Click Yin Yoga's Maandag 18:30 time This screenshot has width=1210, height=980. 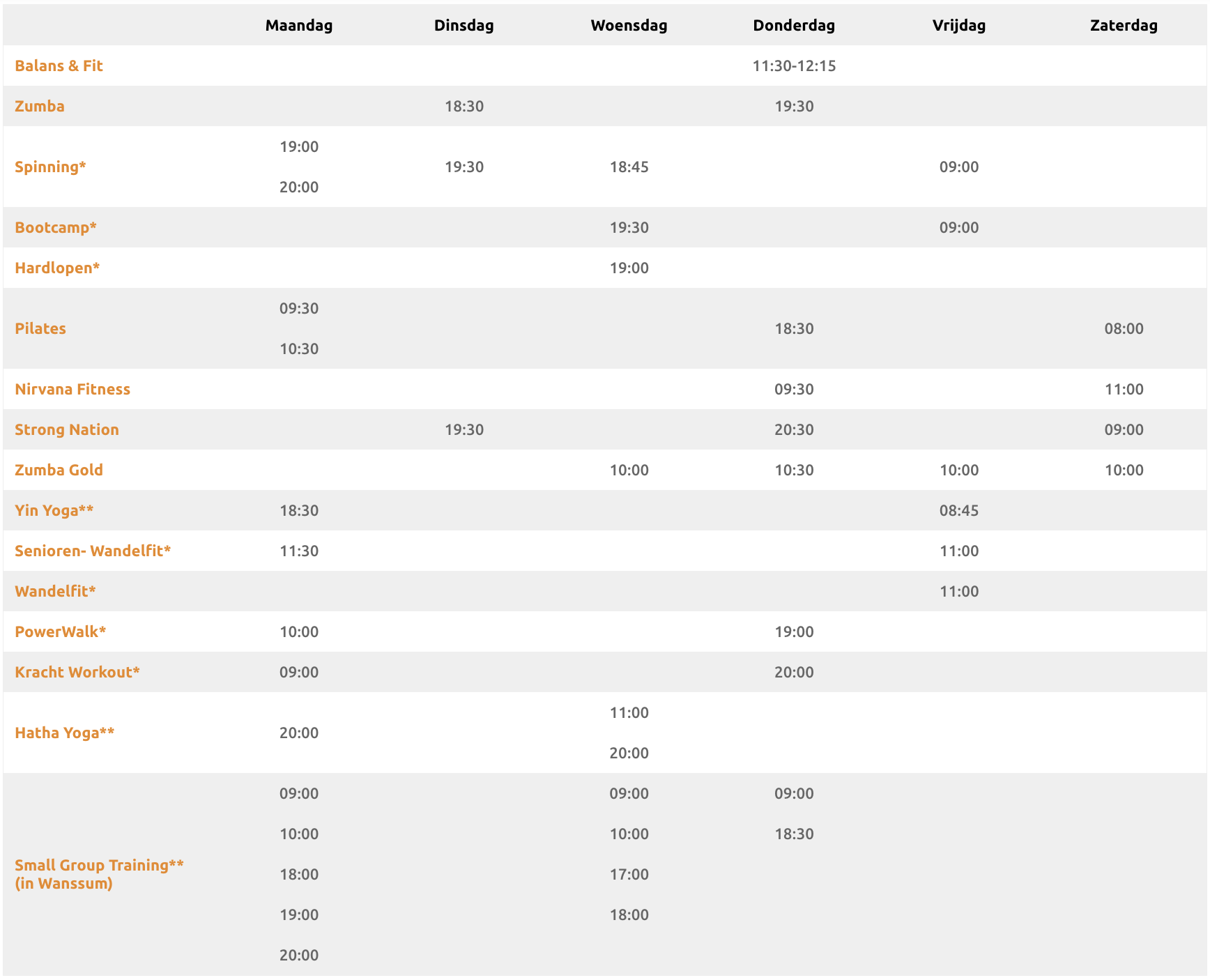pyautogui.click(x=299, y=511)
